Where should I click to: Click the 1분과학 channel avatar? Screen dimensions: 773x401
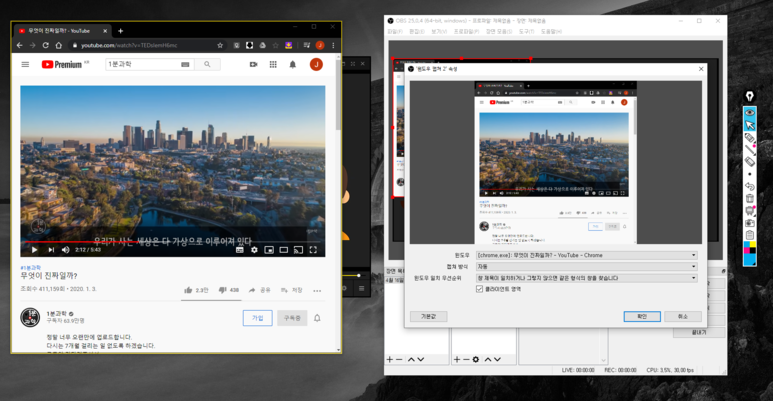click(x=30, y=317)
